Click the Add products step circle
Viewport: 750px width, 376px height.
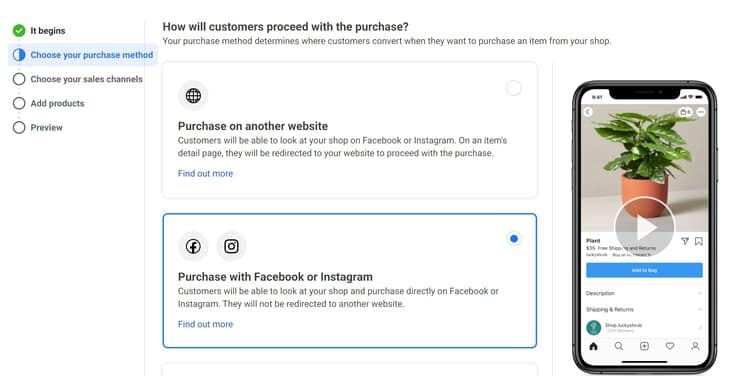click(19, 103)
